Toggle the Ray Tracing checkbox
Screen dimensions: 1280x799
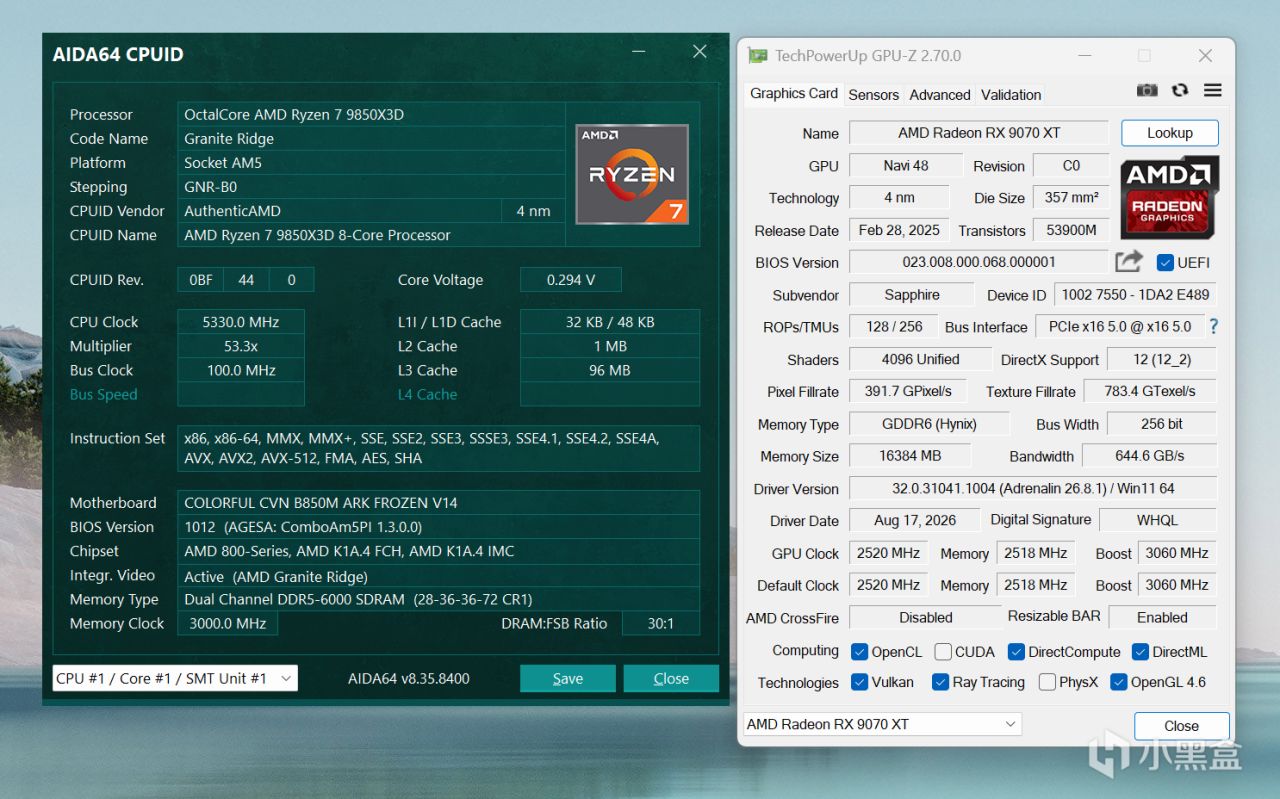click(940, 682)
